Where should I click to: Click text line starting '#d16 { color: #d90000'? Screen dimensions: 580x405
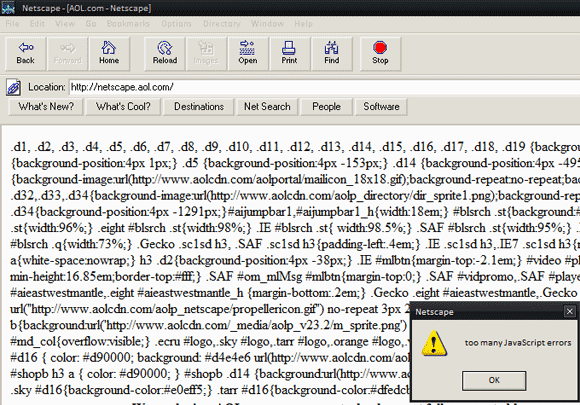(x=210, y=358)
